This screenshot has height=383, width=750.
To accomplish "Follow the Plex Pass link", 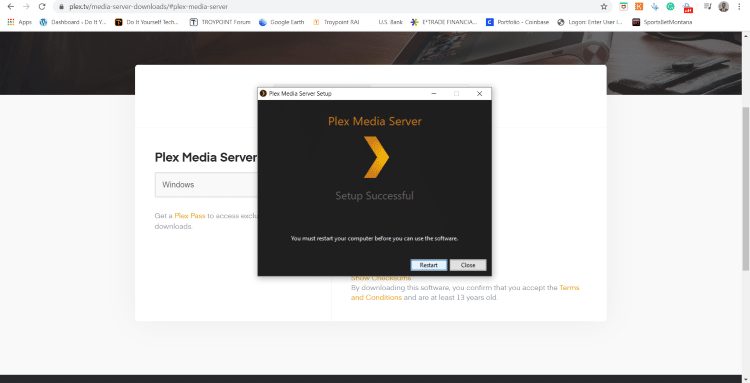I will pos(190,216).
